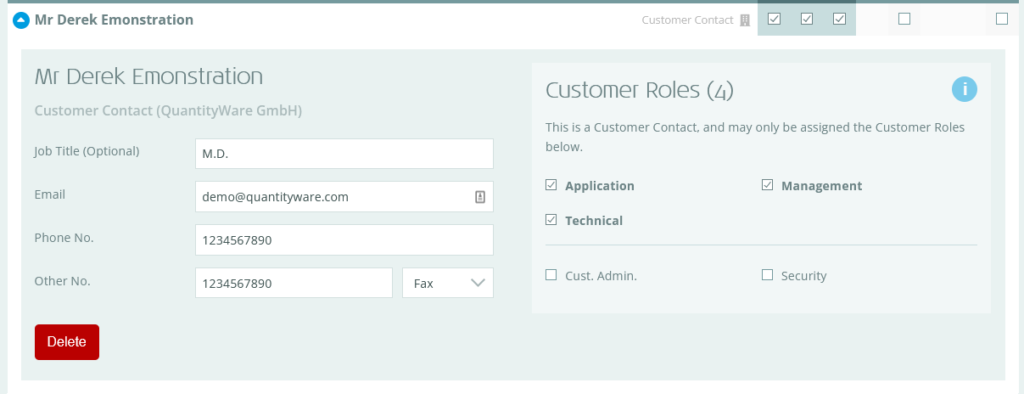Screen dimensions: 1024x394
Task: Click the Fax dropdown chevron arrow
Action: pos(478,283)
